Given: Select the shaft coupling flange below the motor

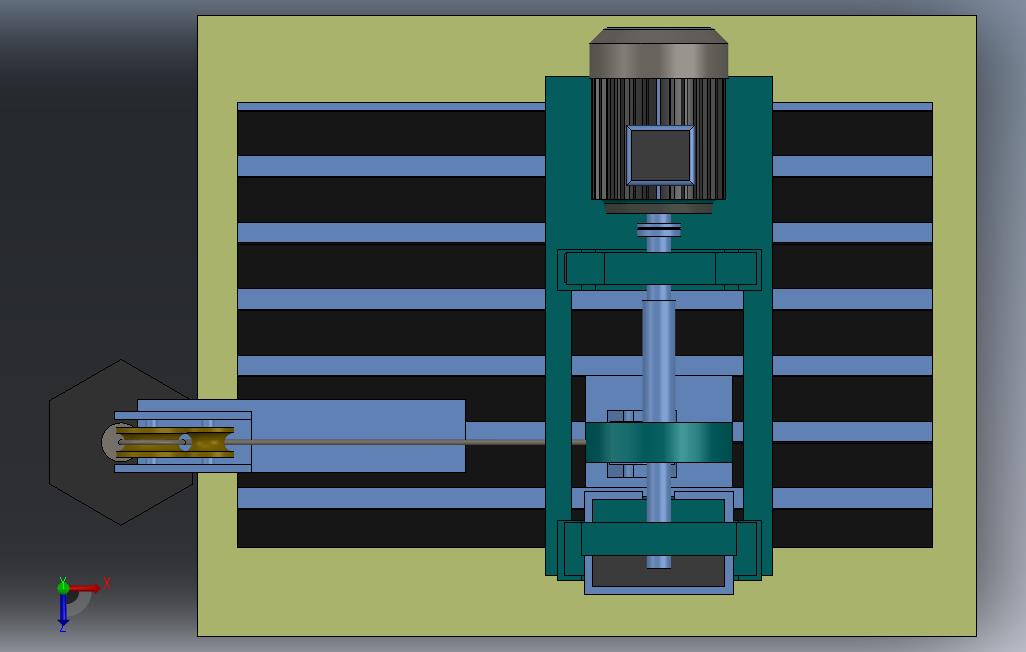Looking at the screenshot, I should [659, 230].
